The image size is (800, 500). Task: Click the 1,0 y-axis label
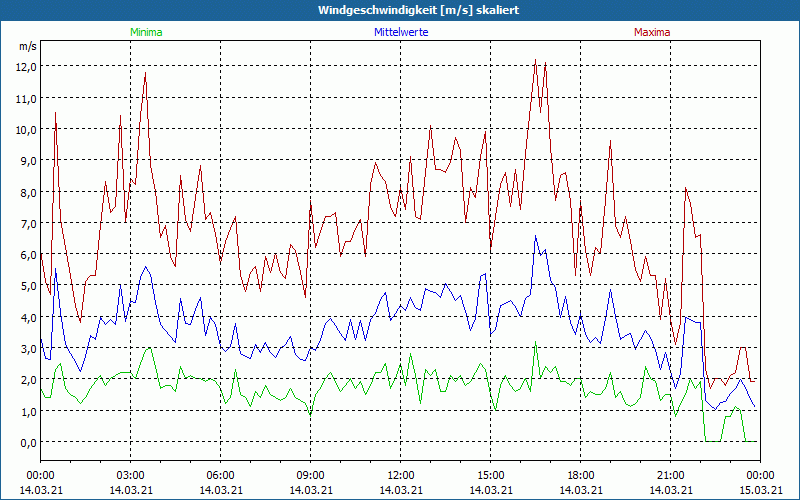pyautogui.click(x=30, y=412)
